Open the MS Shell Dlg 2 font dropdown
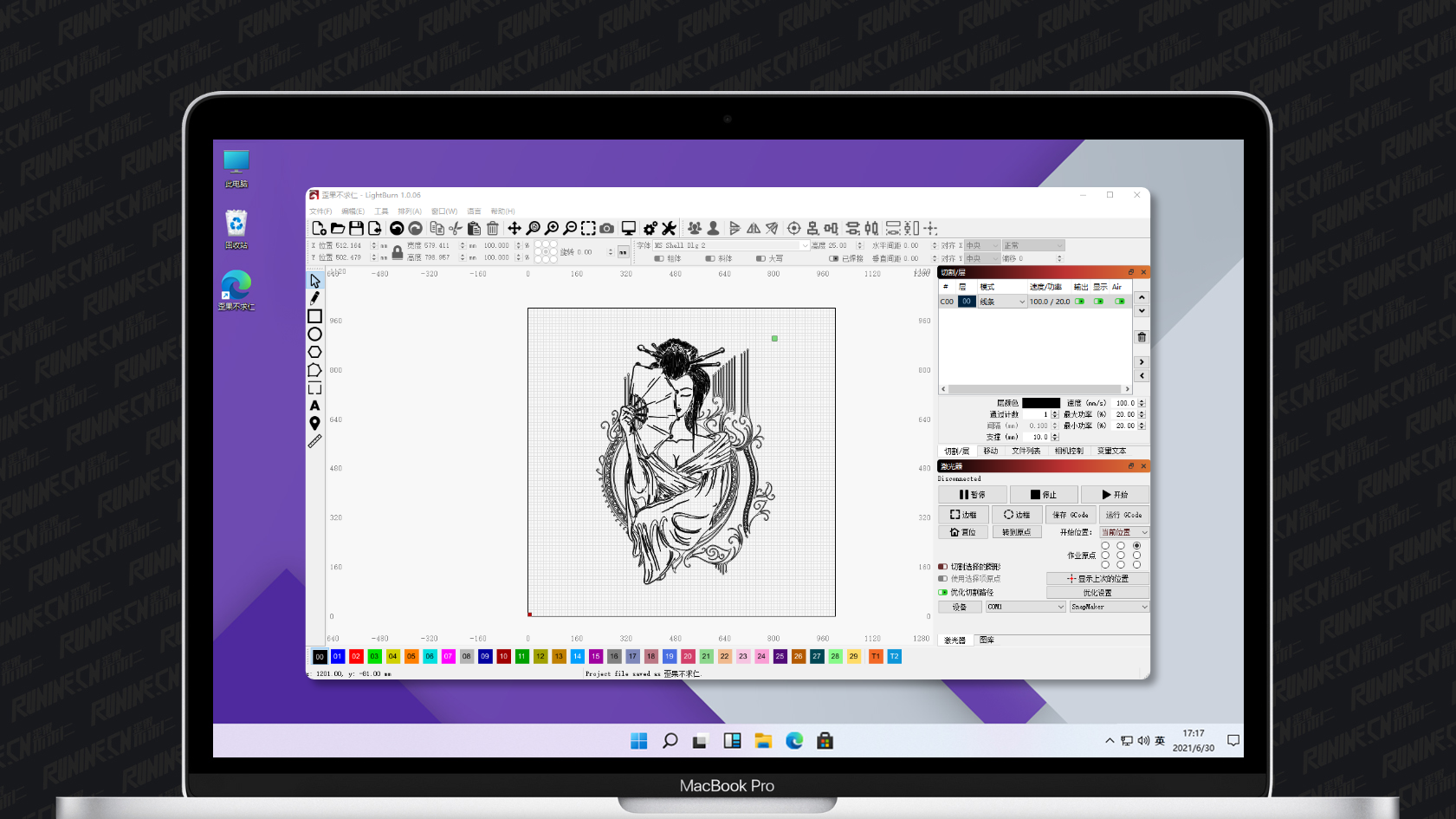This screenshot has width=1456, height=819. point(731,245)
